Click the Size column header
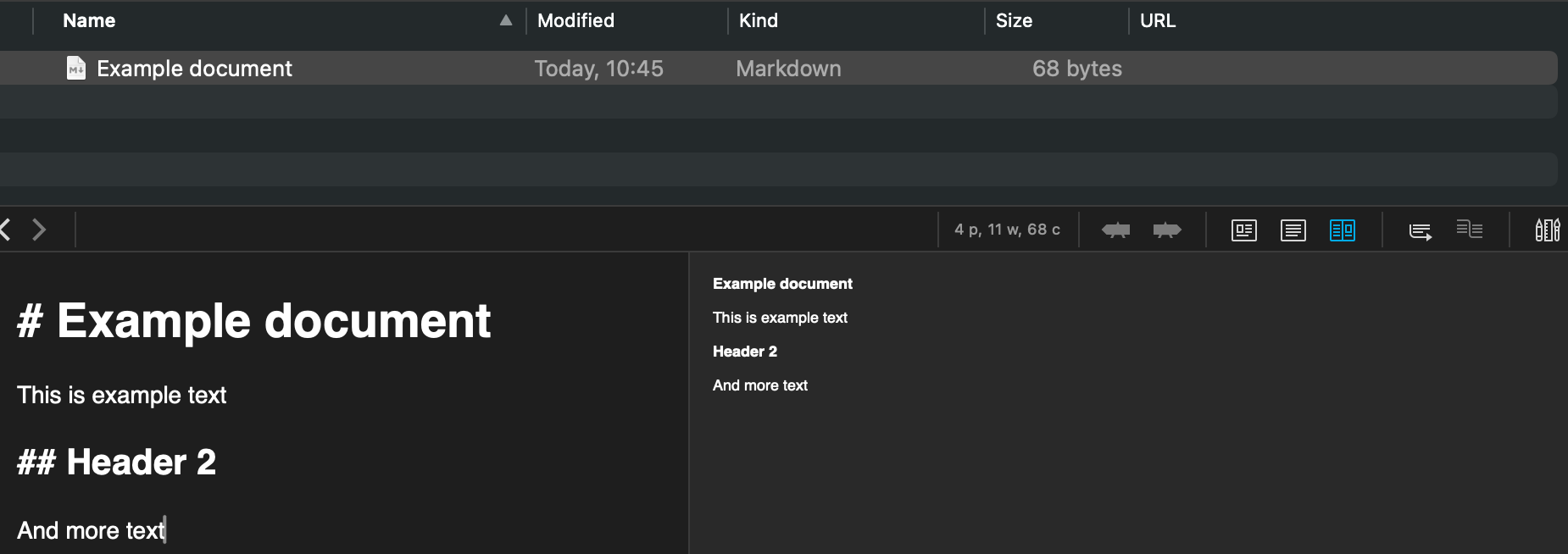 pyautogui.click(x=1014, y=20)
